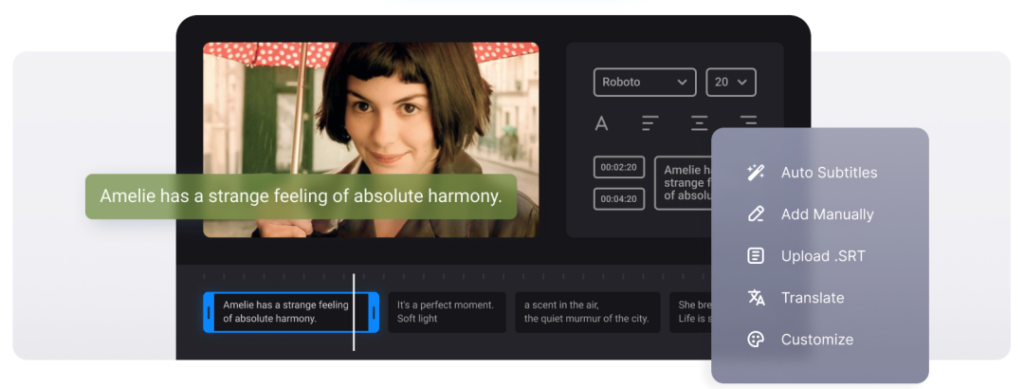Click the document icon beside Upload .SRT
Viewport: 1024px width, 389px height.
tap(756, 256)
